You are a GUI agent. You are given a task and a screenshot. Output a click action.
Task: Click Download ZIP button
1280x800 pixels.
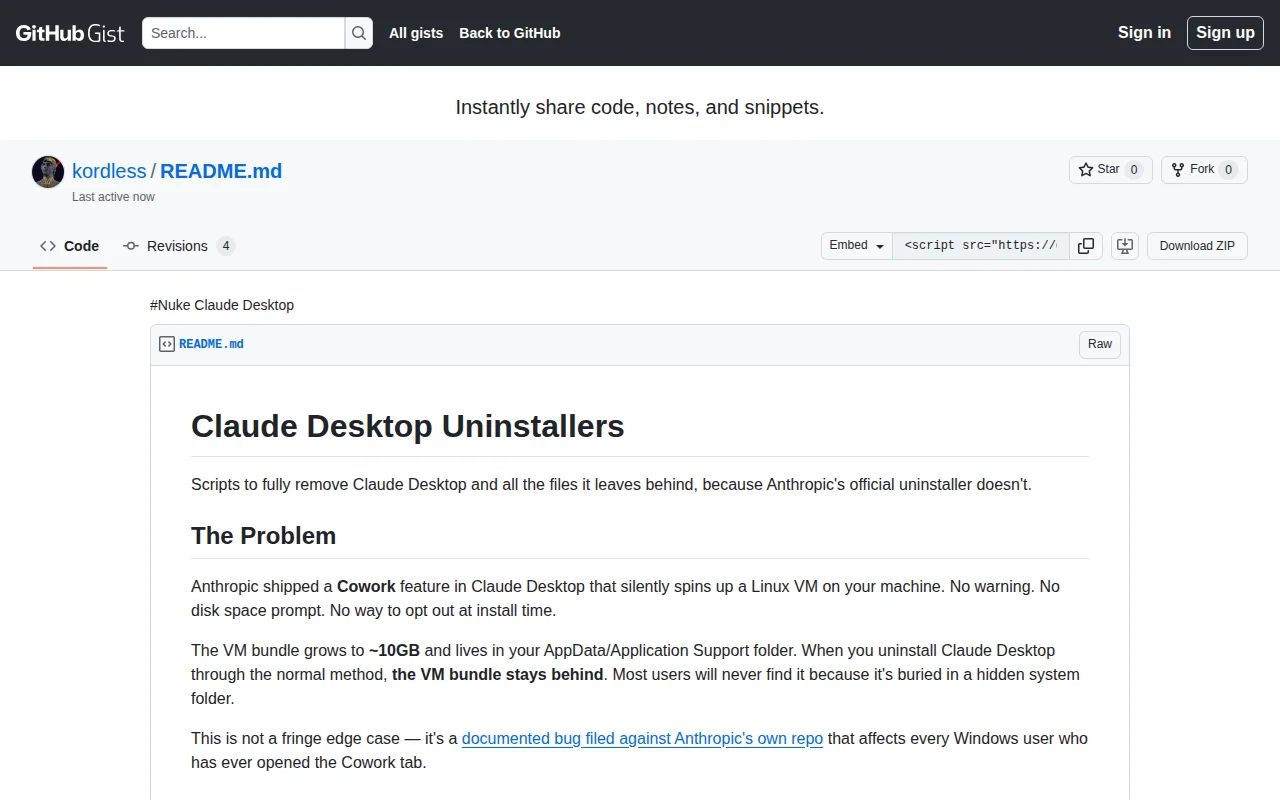(x=1197, y=246)
